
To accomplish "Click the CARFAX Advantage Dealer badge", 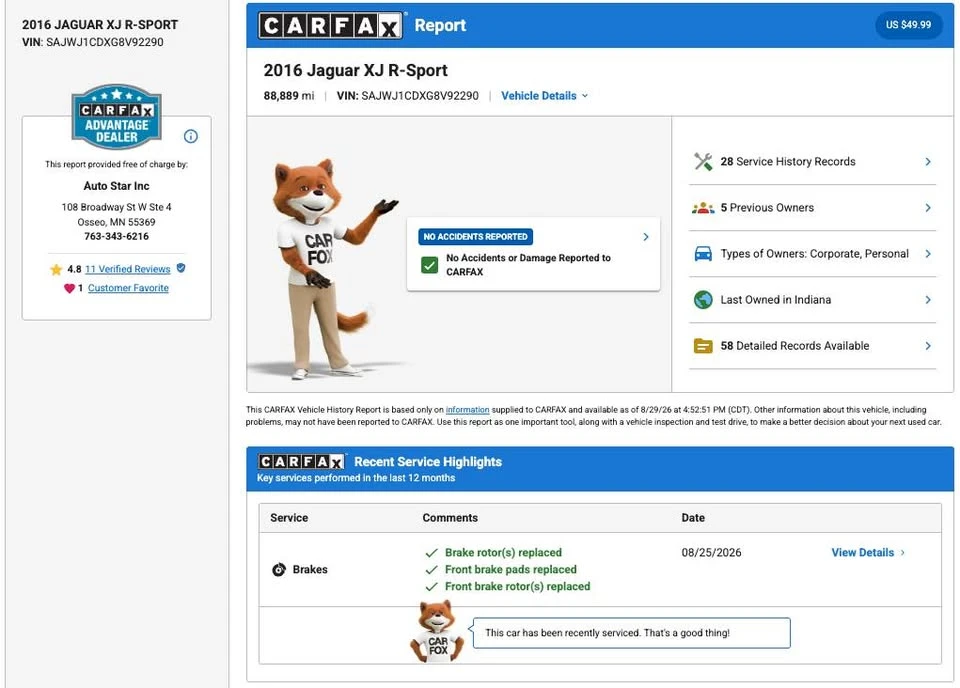I will pyautogui.click(x=116, y=116).
